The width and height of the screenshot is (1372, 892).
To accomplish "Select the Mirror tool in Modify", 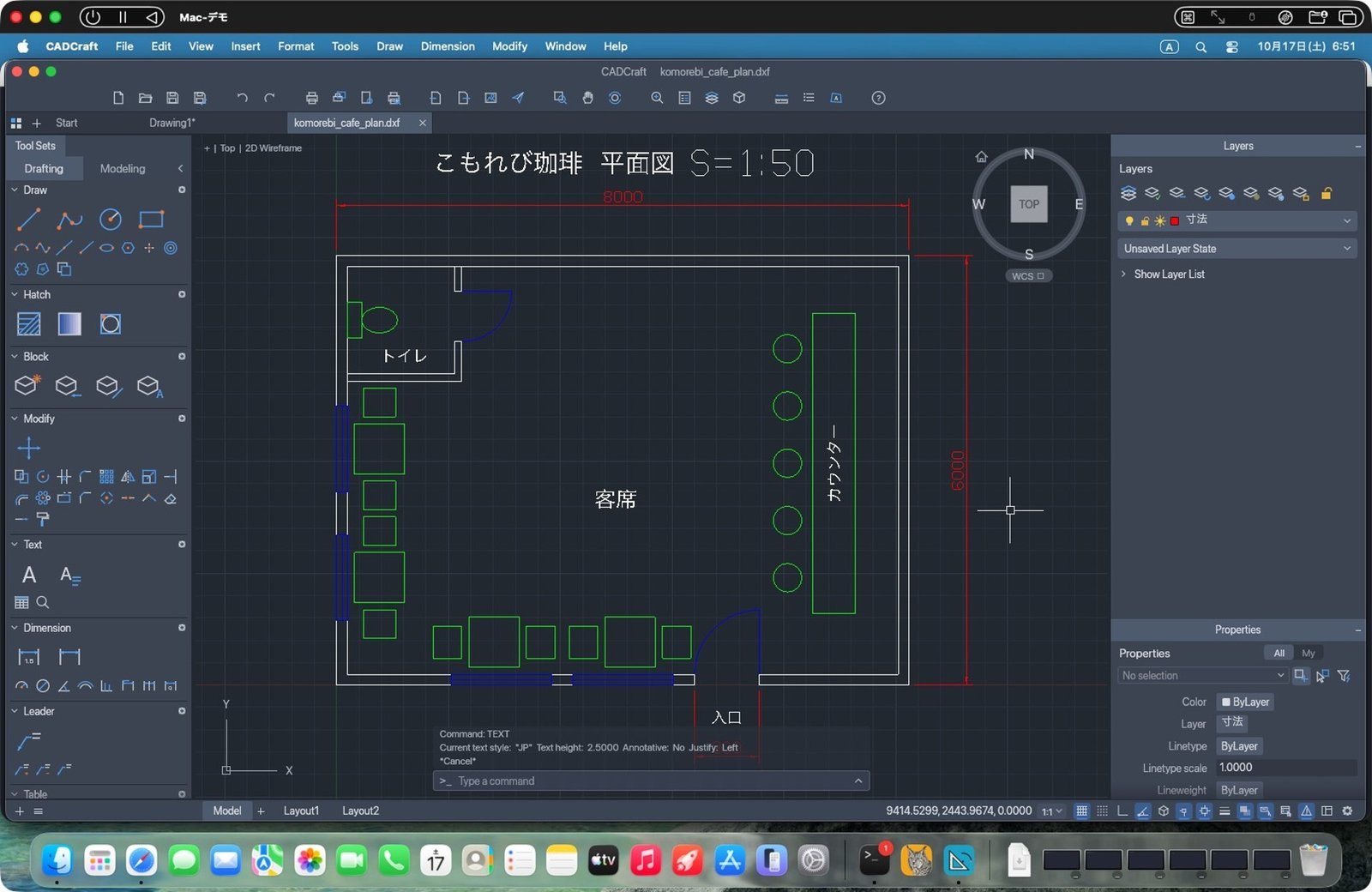I will click(128, 477).
